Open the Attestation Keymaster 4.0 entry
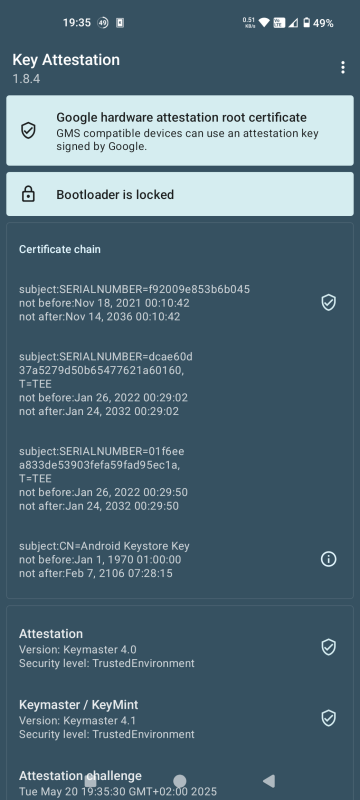 coord(179,648)
